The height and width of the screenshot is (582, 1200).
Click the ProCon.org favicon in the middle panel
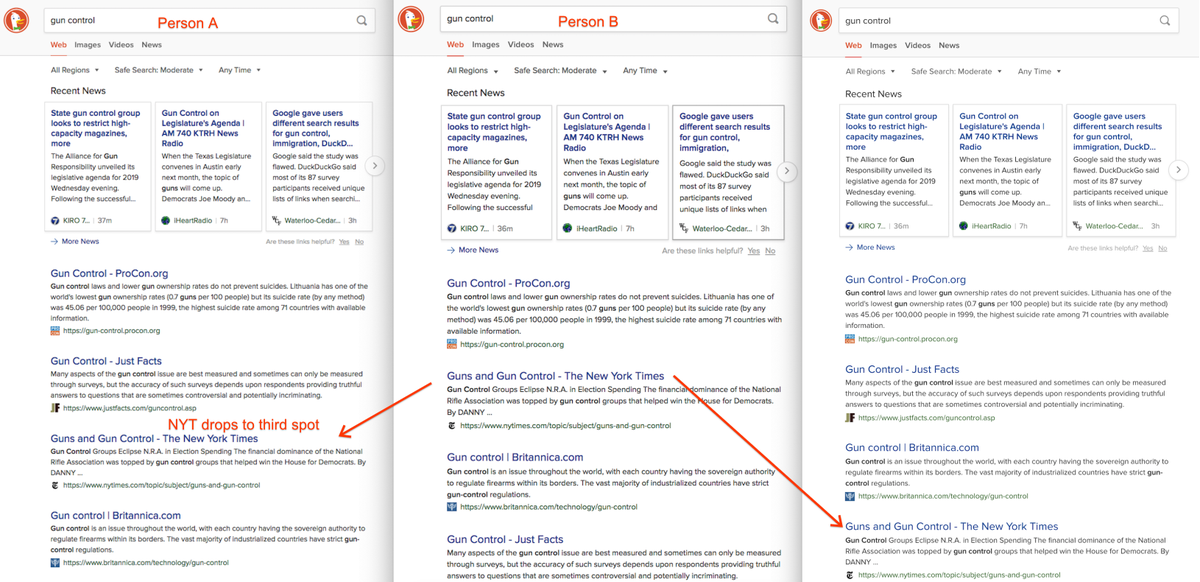(x=452, y=344)
